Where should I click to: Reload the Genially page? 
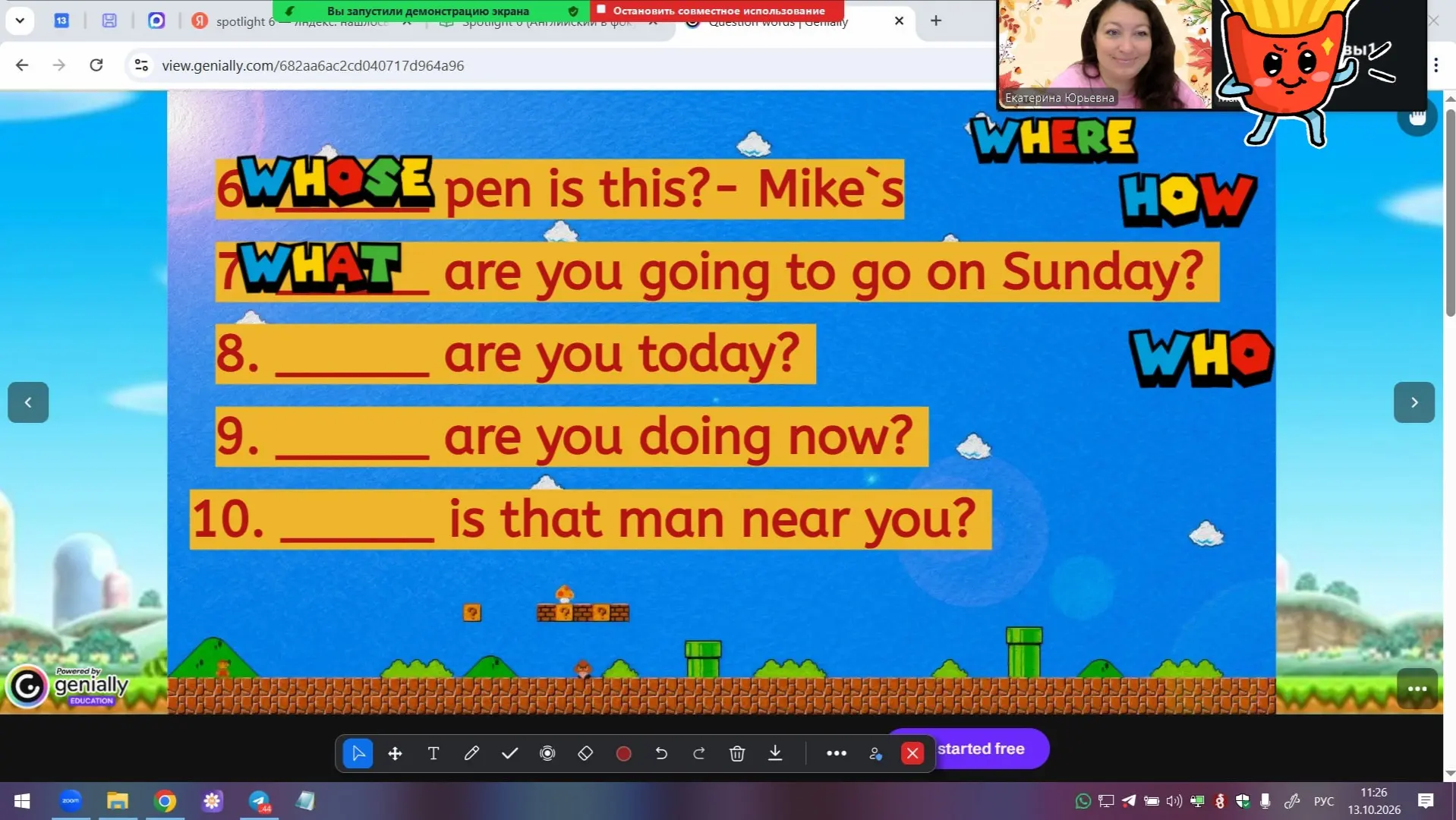coord(96,65)
